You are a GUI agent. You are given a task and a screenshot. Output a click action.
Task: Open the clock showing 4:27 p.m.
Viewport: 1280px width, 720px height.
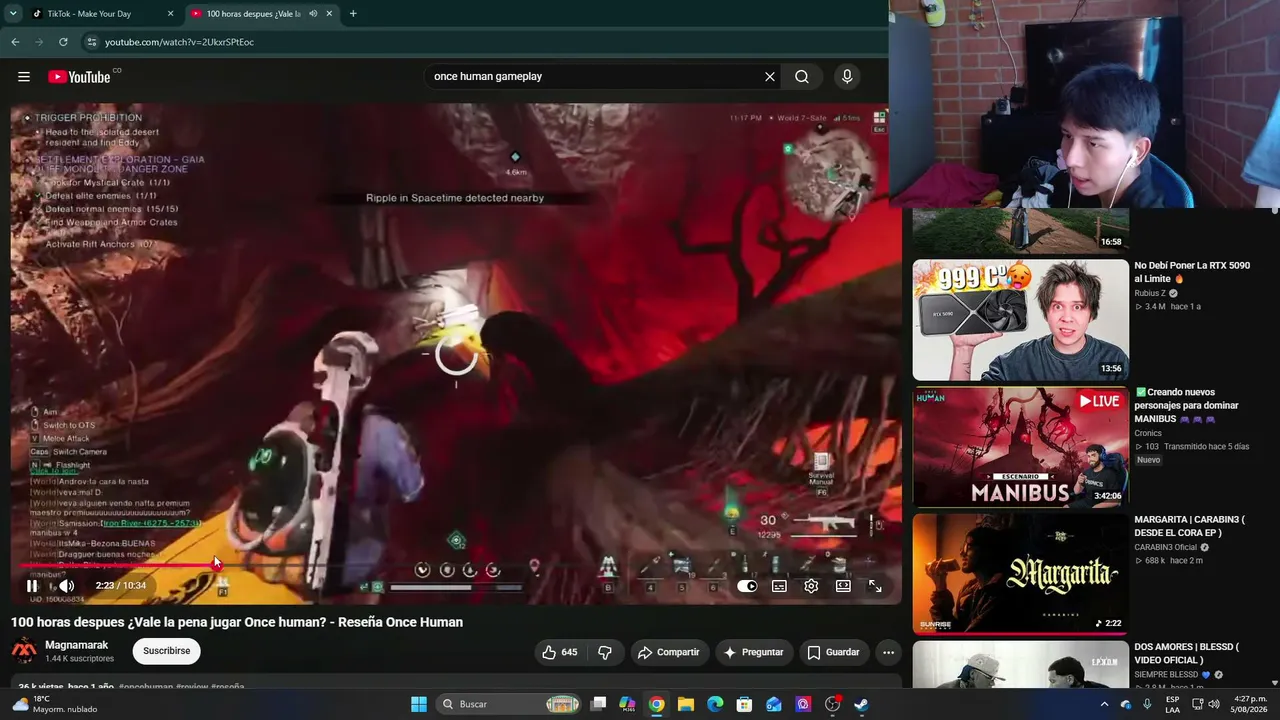point(1248,704)
